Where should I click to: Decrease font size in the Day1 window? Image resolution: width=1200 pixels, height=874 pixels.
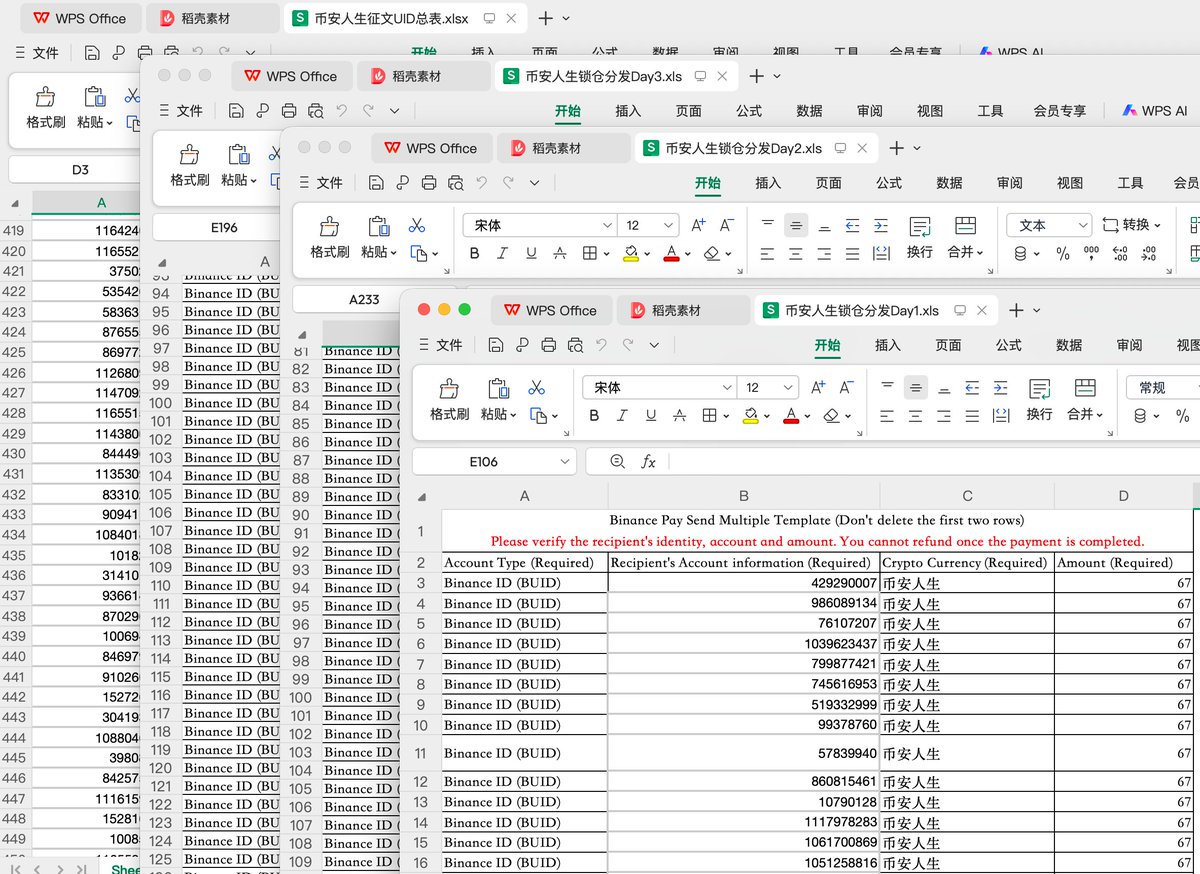(846, 387)
